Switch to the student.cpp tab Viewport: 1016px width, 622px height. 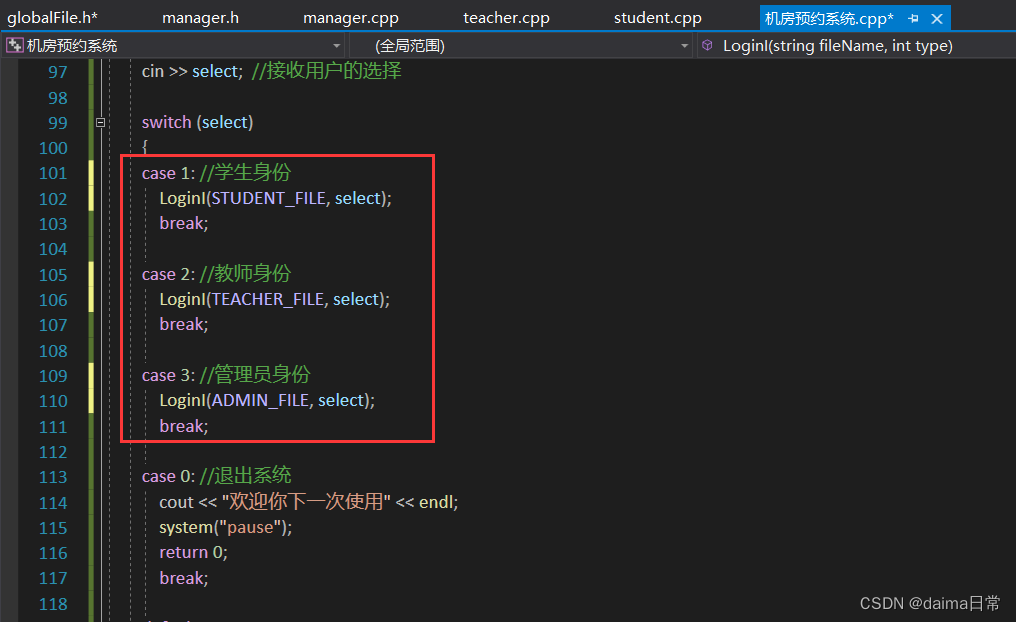coord(658,17)
